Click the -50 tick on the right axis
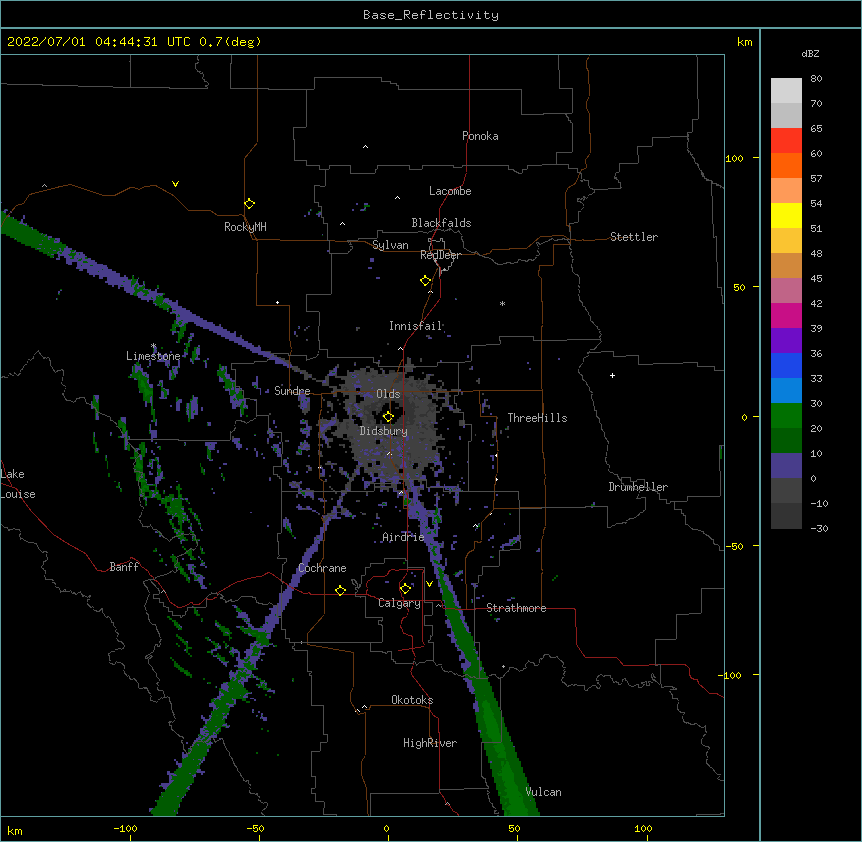The height and width of the screenshot is (842, 862). click(x=734, y=546)
